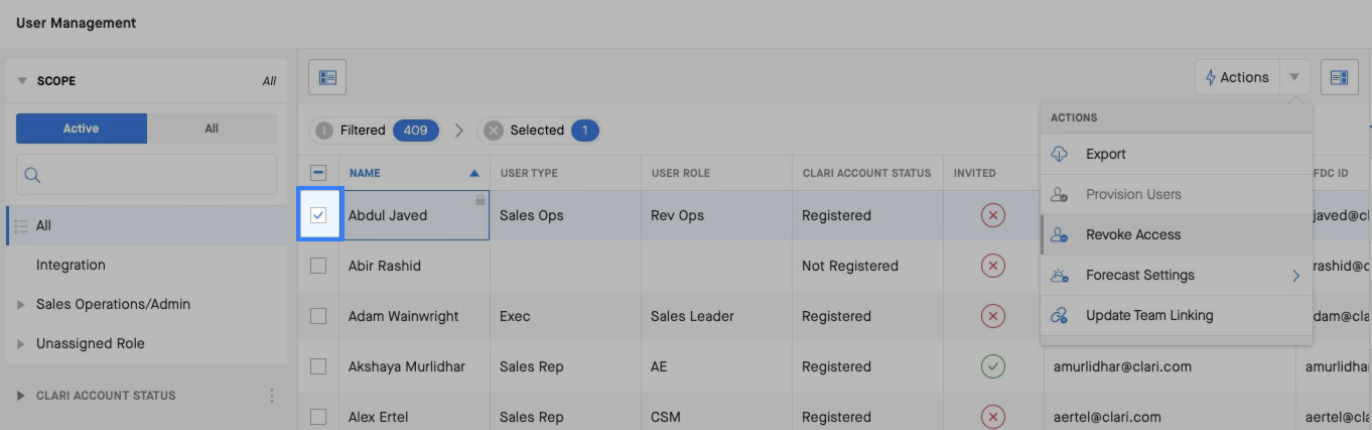Expand the Forecast Settings chevron arrow
Image resolution: width=1372 pixels, height=430 pixels.
(1296, 275)
